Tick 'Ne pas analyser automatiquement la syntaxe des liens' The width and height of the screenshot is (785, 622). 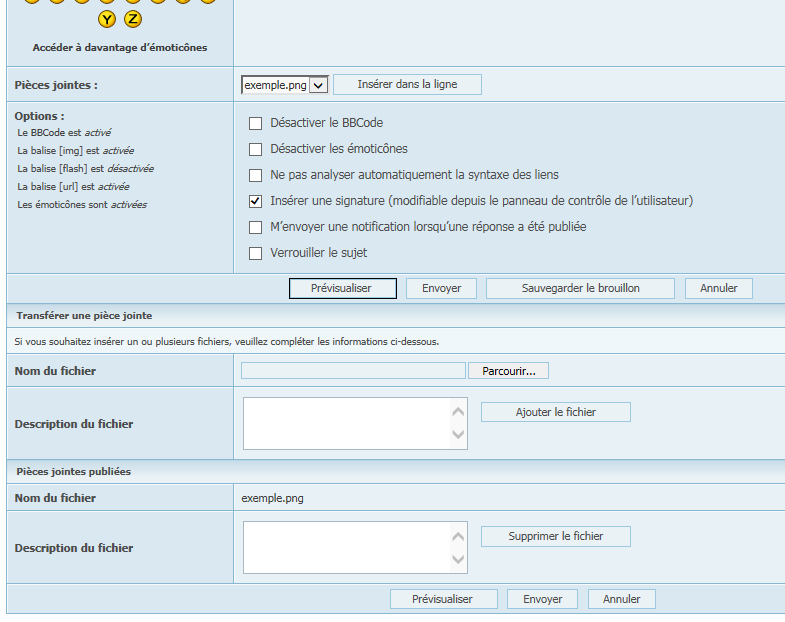(x=256, y=175)
